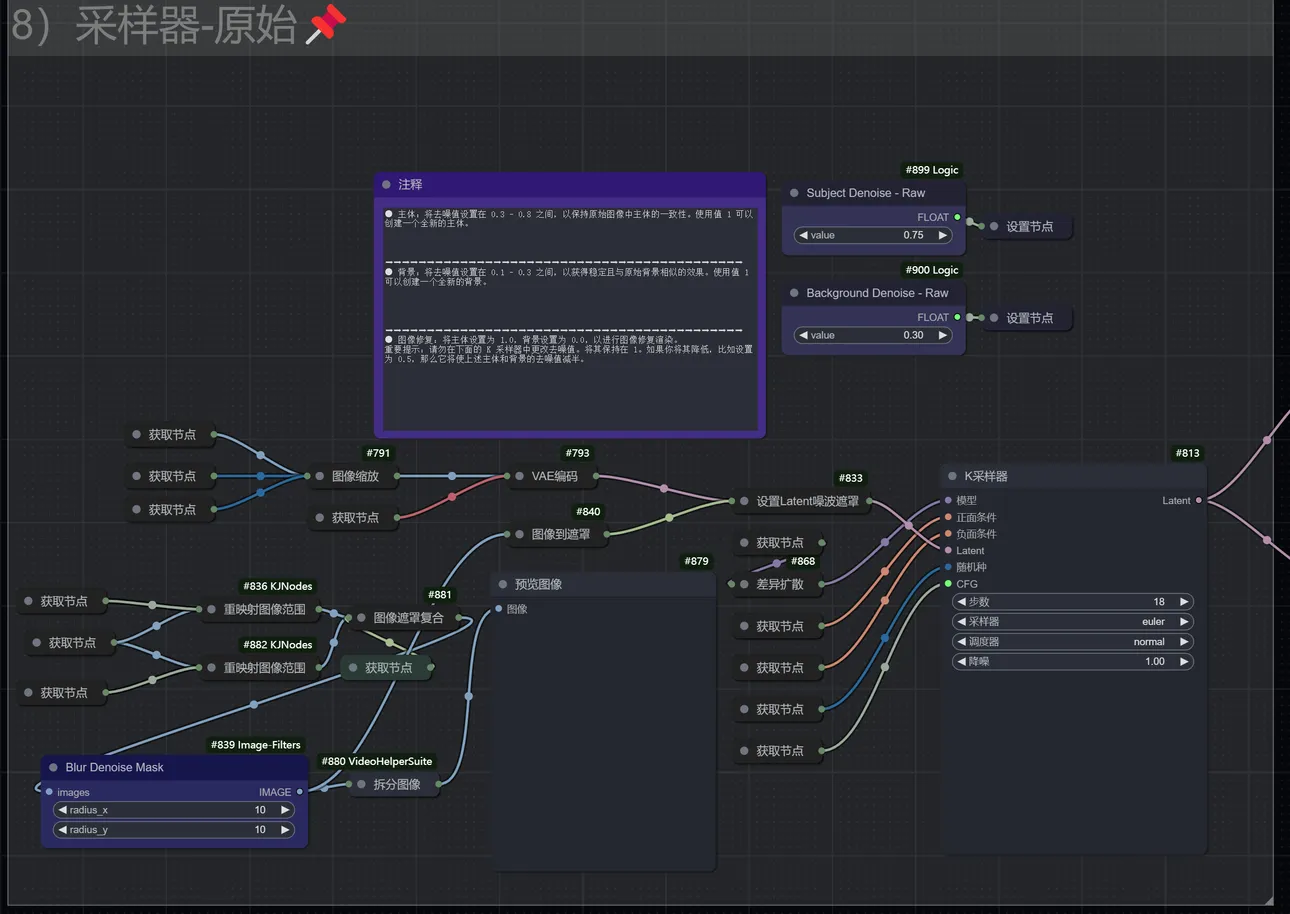
Task: Decrease radius_x in Blur Denoise Mask
Action: click(62, 810)
